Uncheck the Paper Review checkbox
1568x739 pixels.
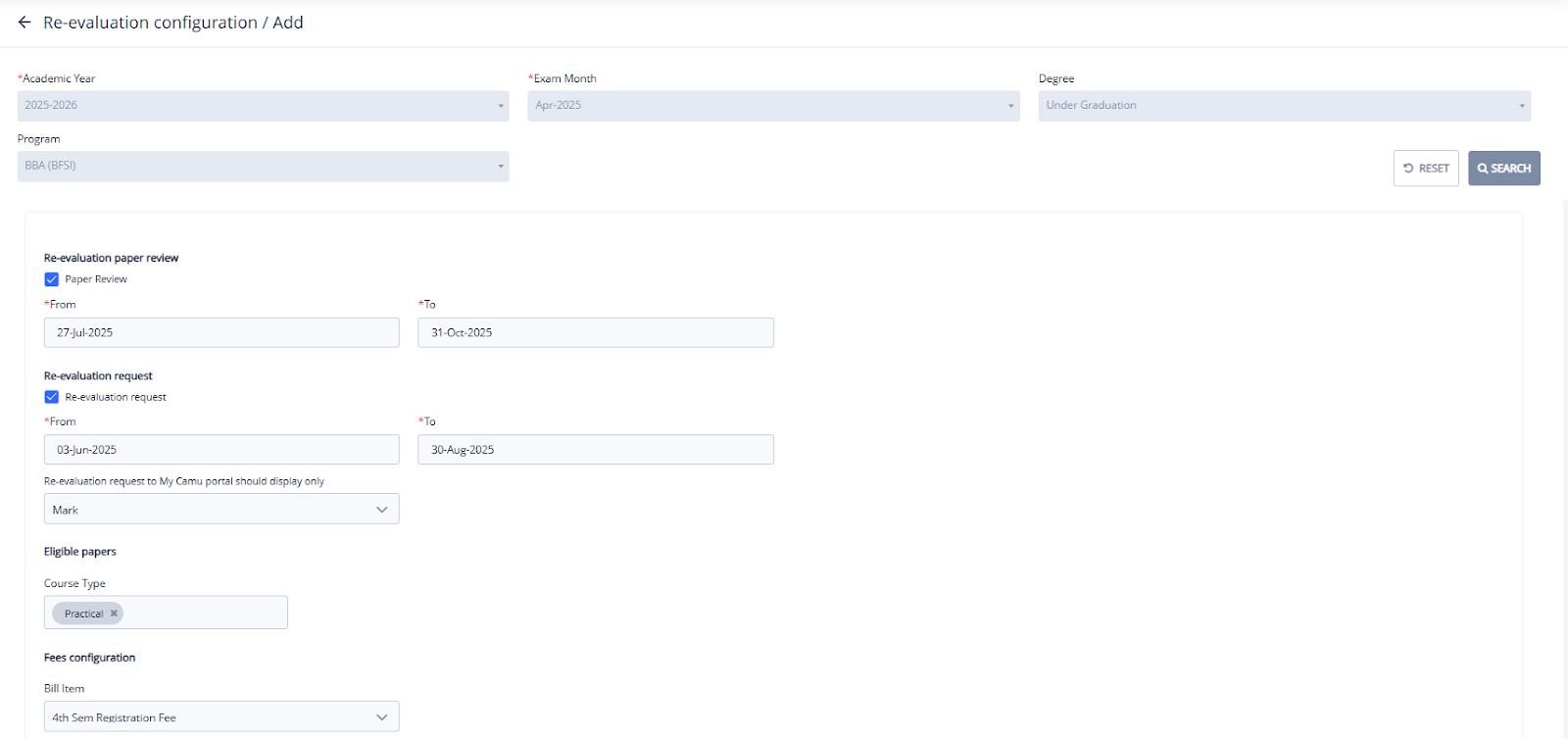(52, 279)
